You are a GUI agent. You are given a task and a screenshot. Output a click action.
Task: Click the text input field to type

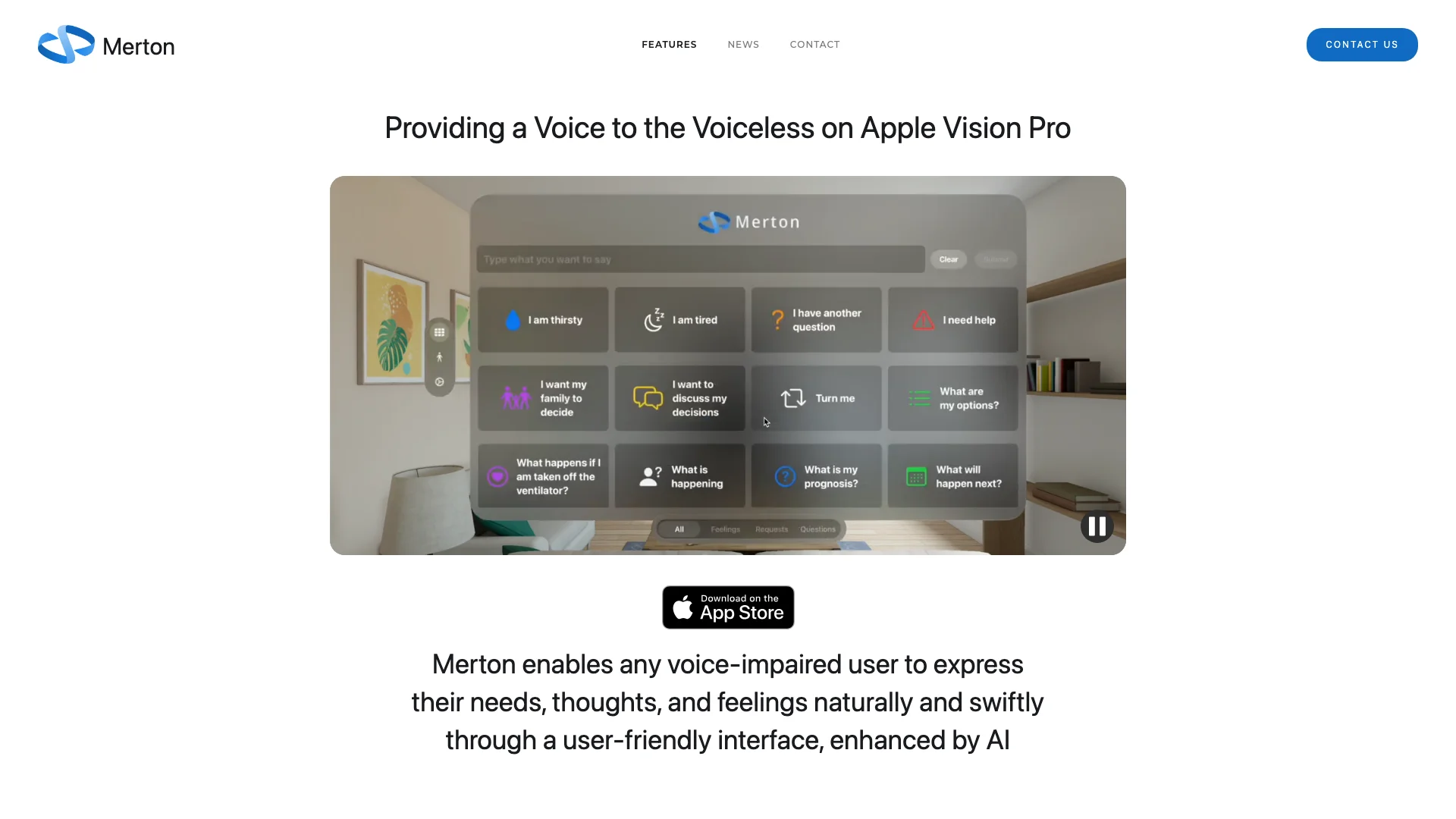pos(700,259)
